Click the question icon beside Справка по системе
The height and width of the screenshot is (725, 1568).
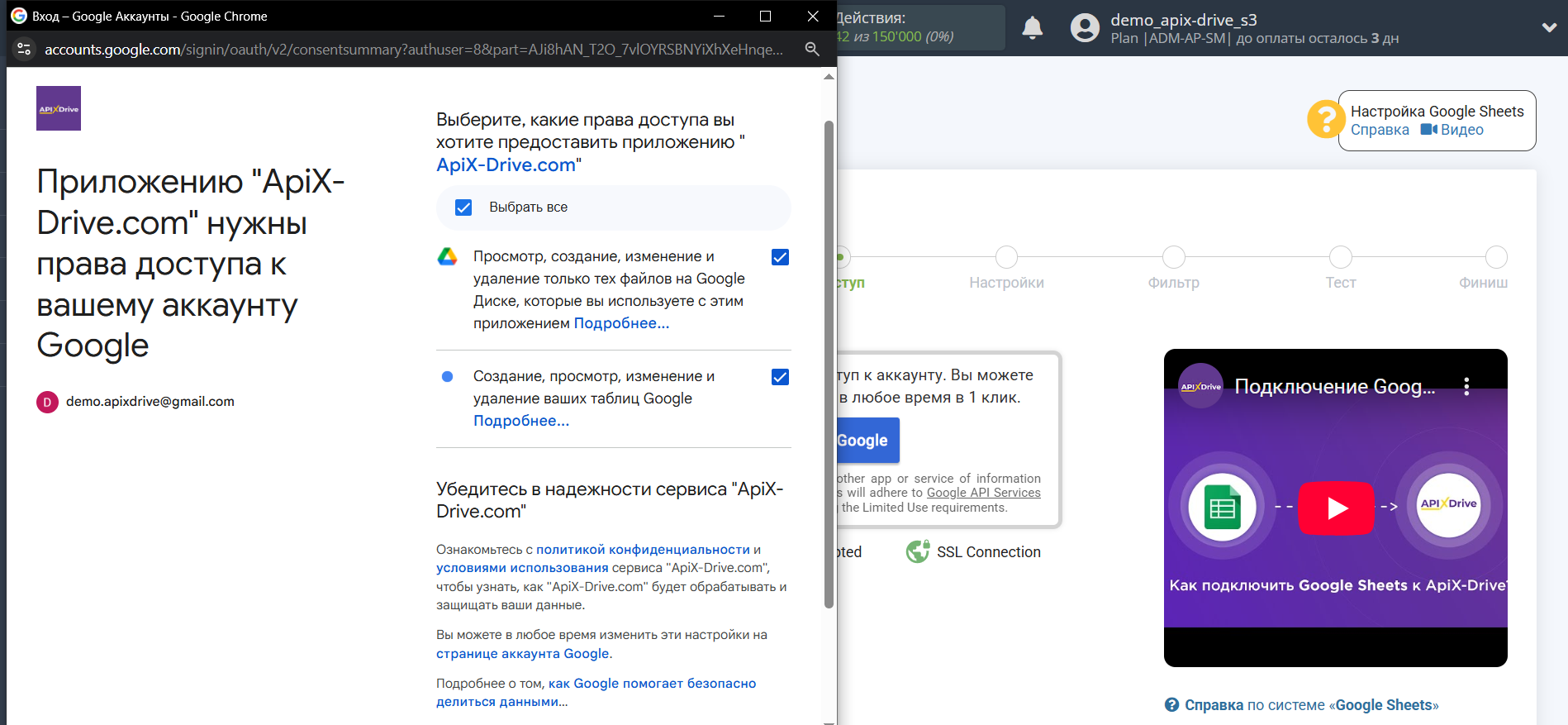[1171, 705]
